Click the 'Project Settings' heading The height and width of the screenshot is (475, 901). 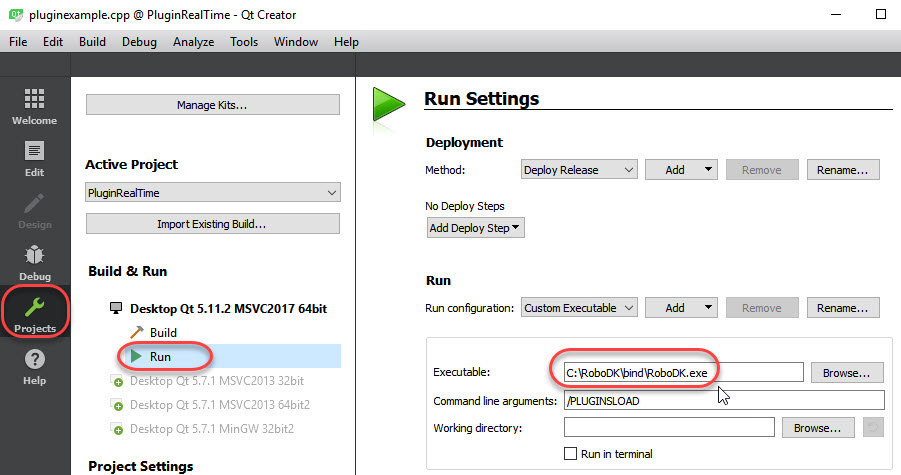coord(141,466)
